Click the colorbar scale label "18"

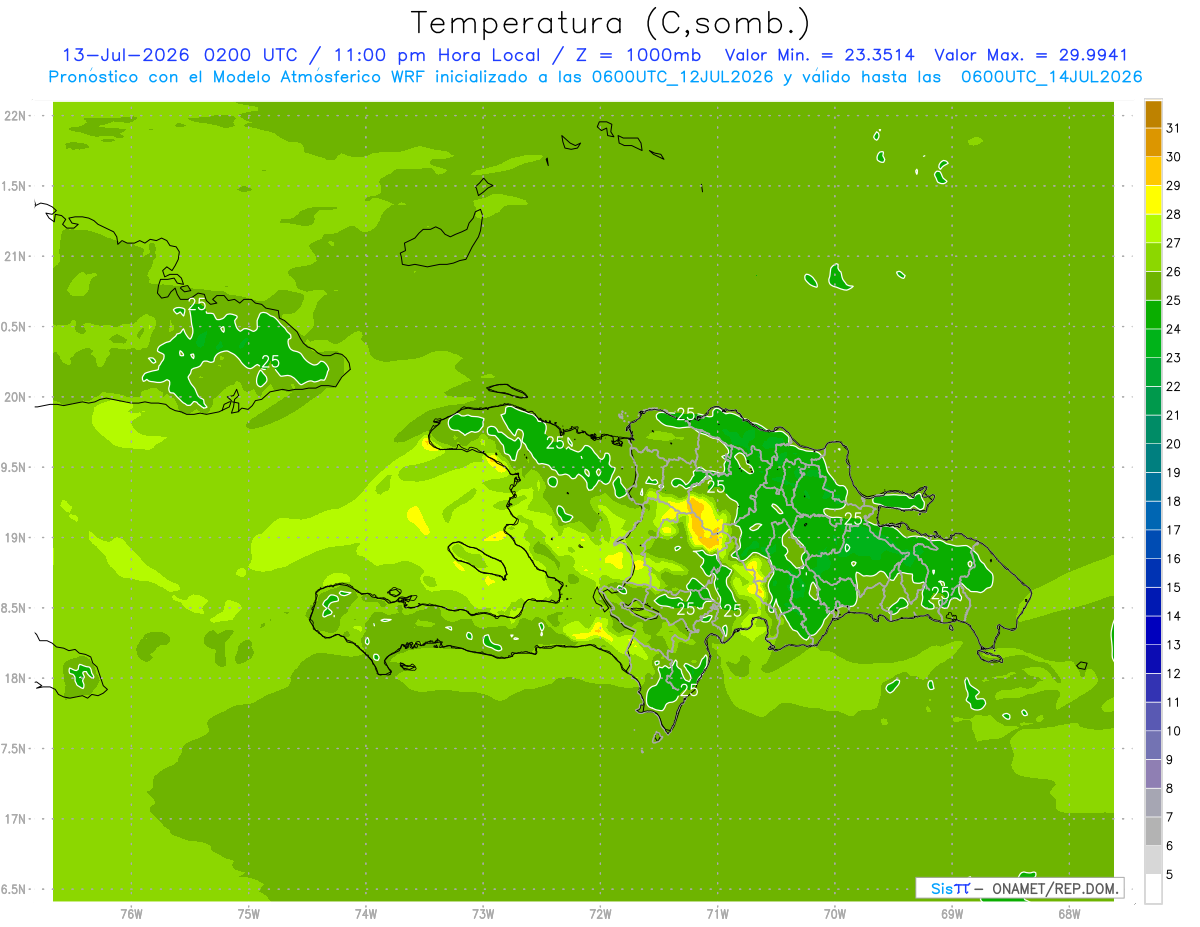tap(1173, 501)
